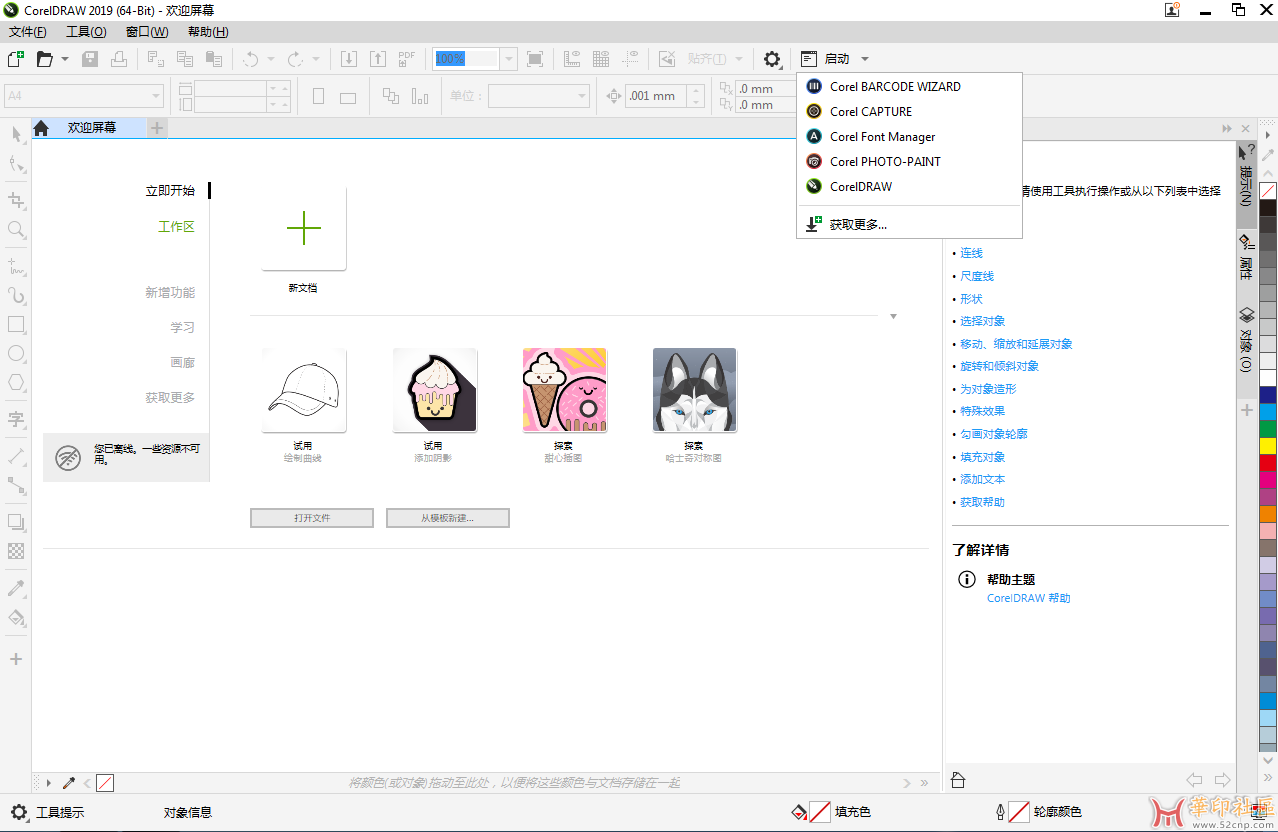Choose Corel BARCODE WIZARD entry
The image size is (1278, 832).
coord(909,86)
